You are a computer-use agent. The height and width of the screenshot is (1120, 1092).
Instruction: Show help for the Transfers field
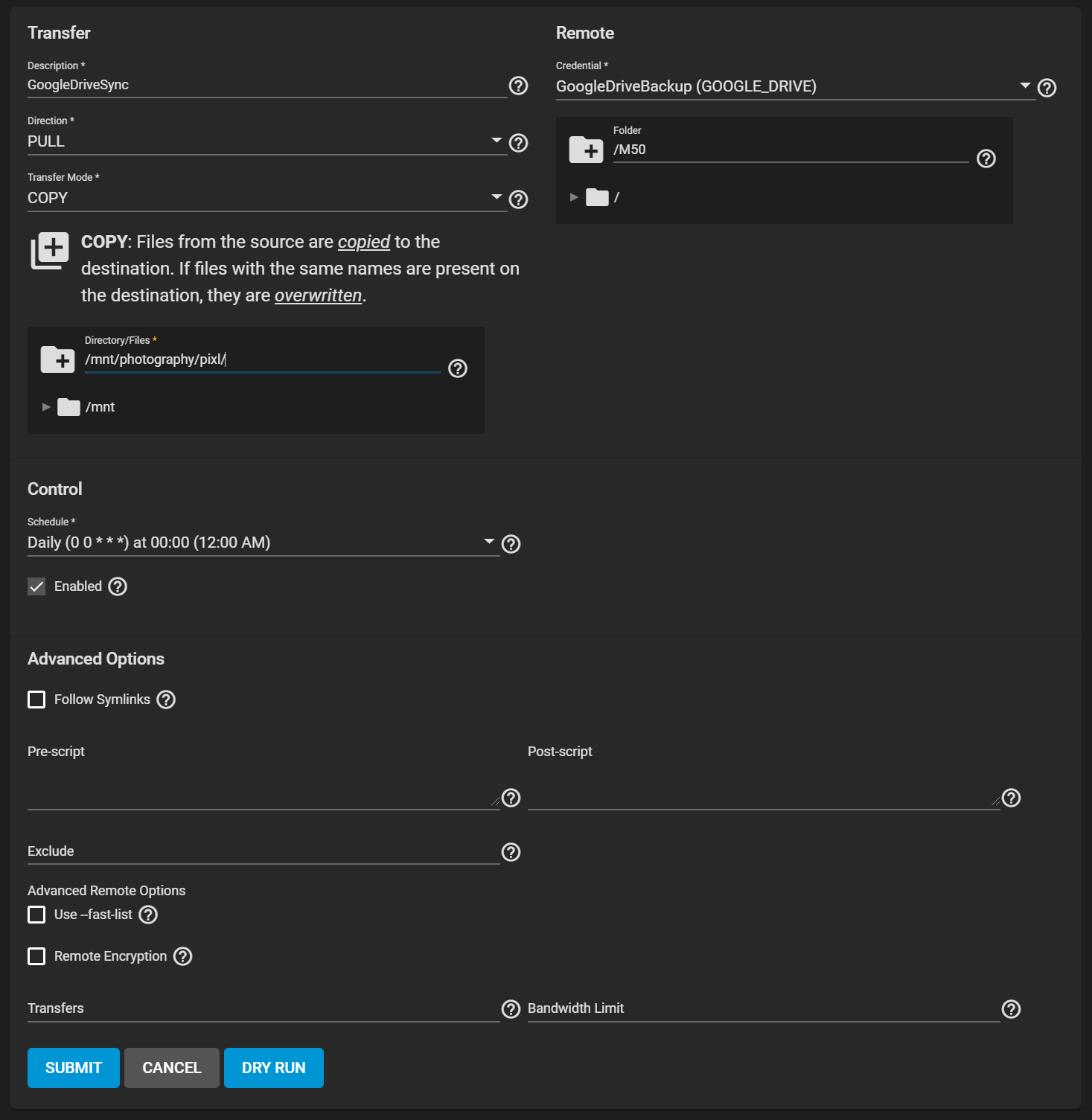pyautogui.click(x=511, y=1009)
